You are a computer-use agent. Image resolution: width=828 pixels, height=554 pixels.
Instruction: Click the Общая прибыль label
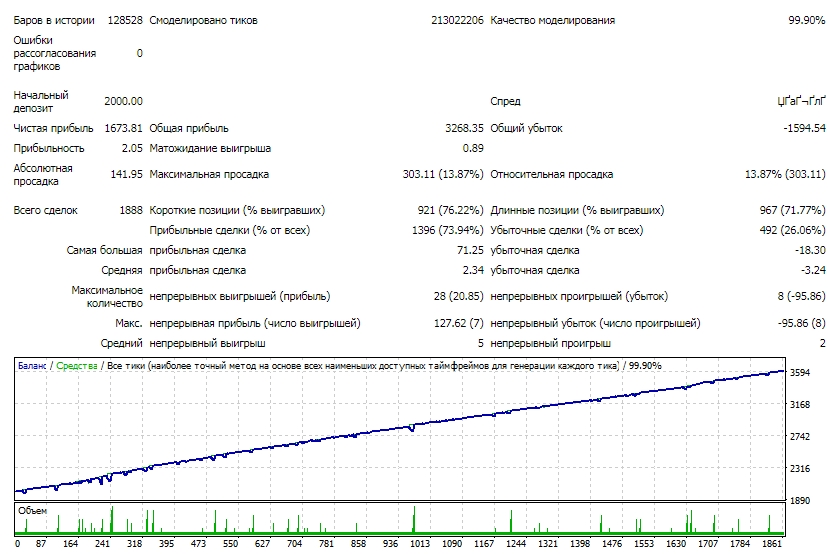coord(189,128)
